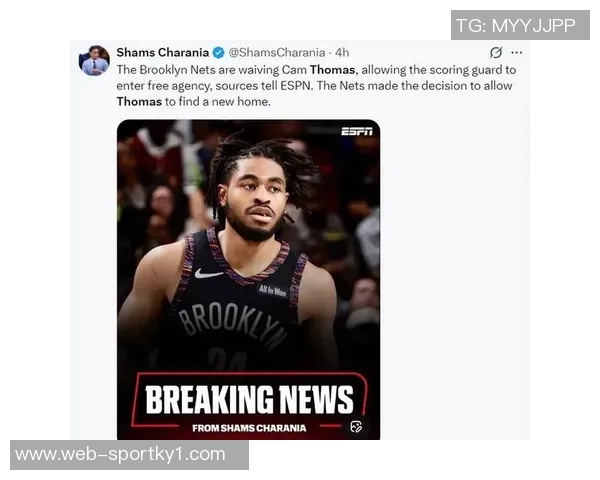
Task: Click the Shams Charania display name
Action: tap(163, 52)
